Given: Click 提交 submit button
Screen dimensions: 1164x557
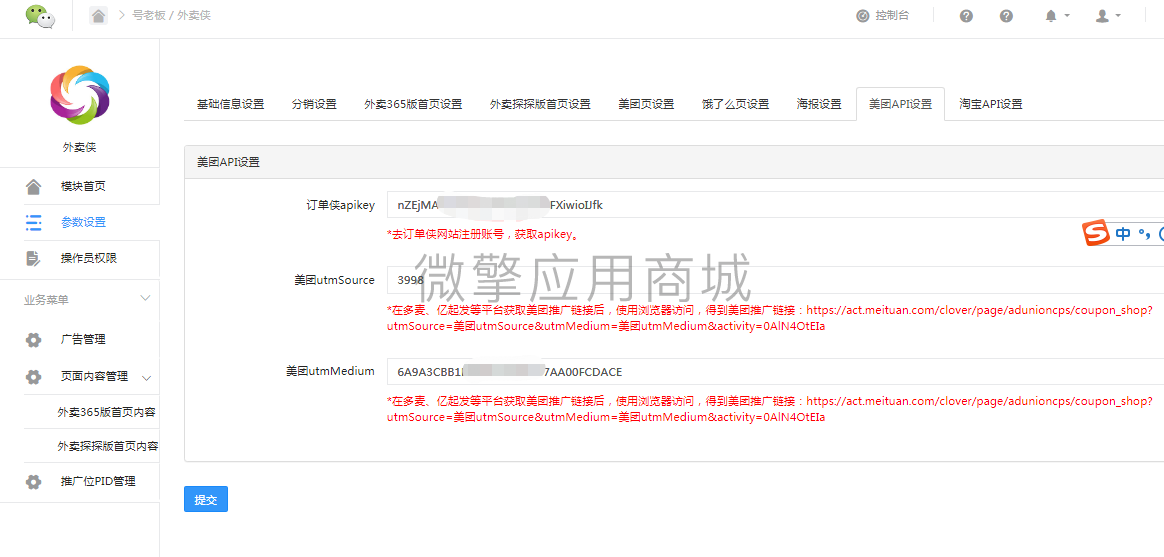Looking at the screenshot, I should 206,499.
